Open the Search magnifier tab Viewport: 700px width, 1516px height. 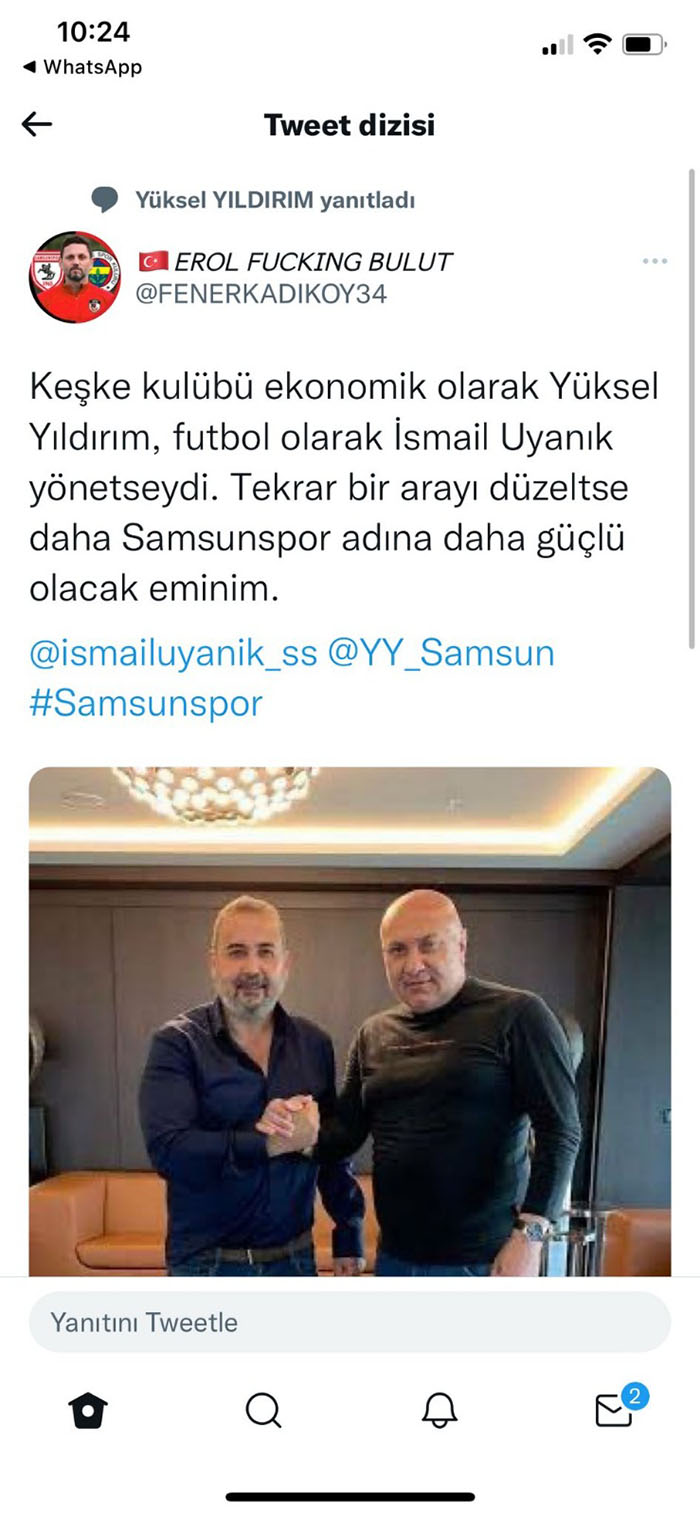coord(263,1411)
